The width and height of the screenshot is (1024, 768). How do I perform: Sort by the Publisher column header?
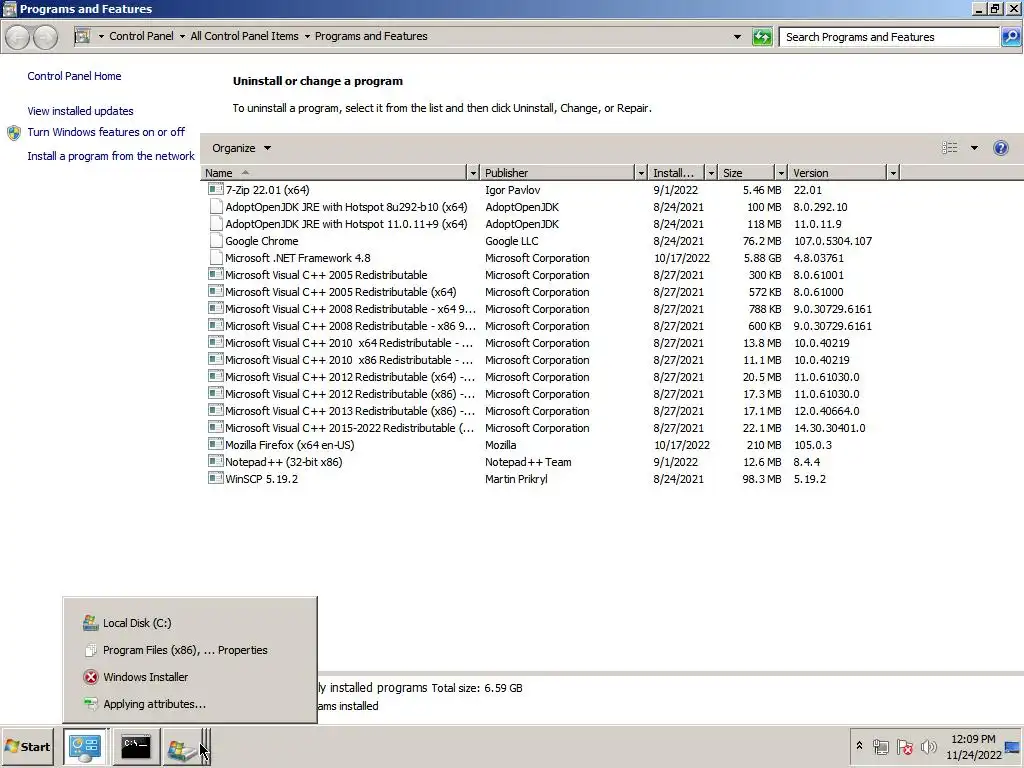pyautogui.click(x=558, y=172)
